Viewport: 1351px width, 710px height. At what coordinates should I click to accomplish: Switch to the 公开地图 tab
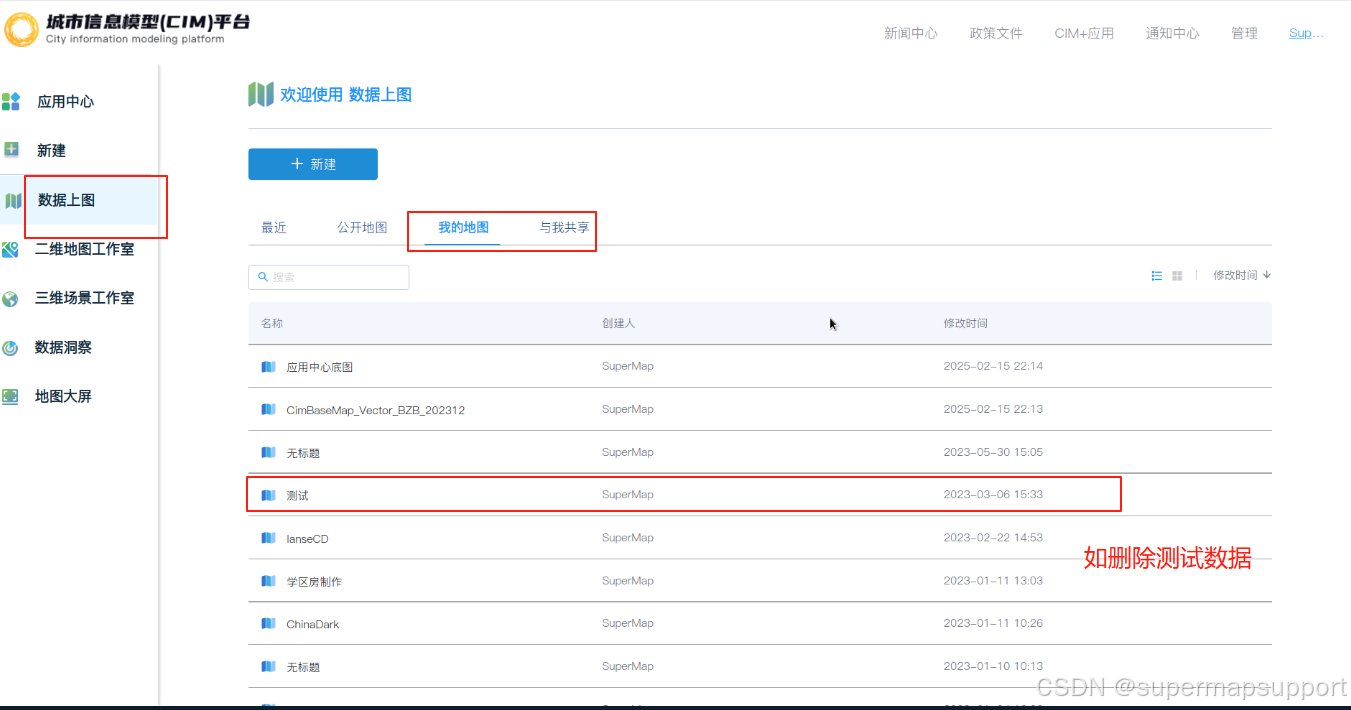tap(362, 227)
